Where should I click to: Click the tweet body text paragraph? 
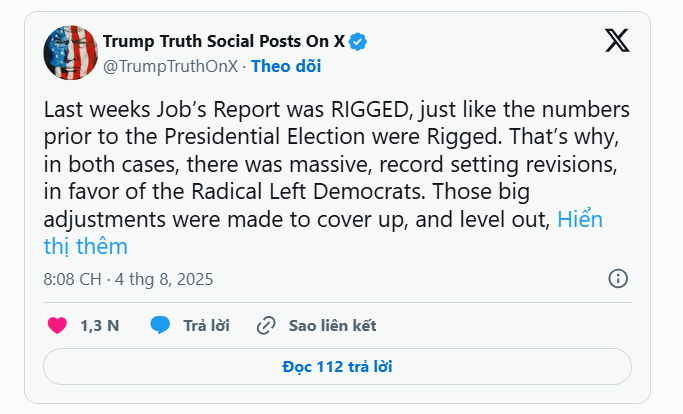click(300, 165)
